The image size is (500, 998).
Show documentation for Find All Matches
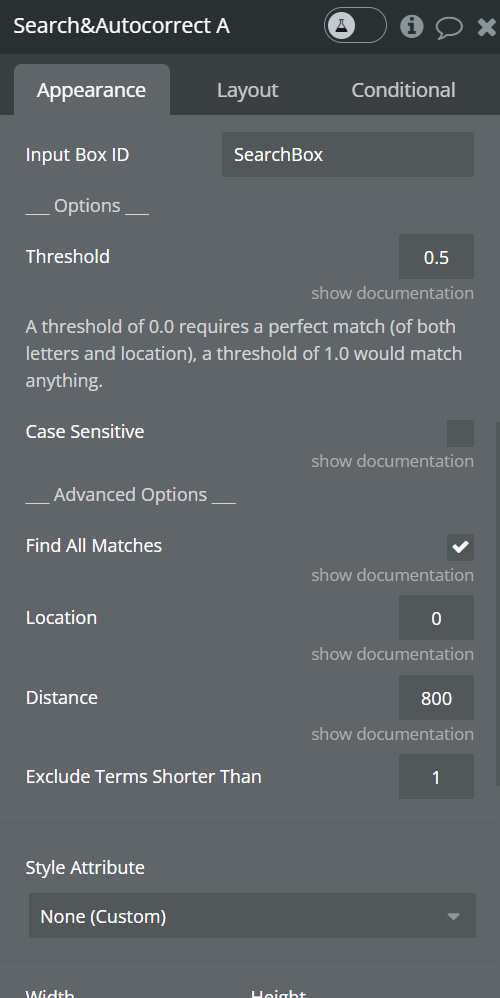click(x=392, y=575)
